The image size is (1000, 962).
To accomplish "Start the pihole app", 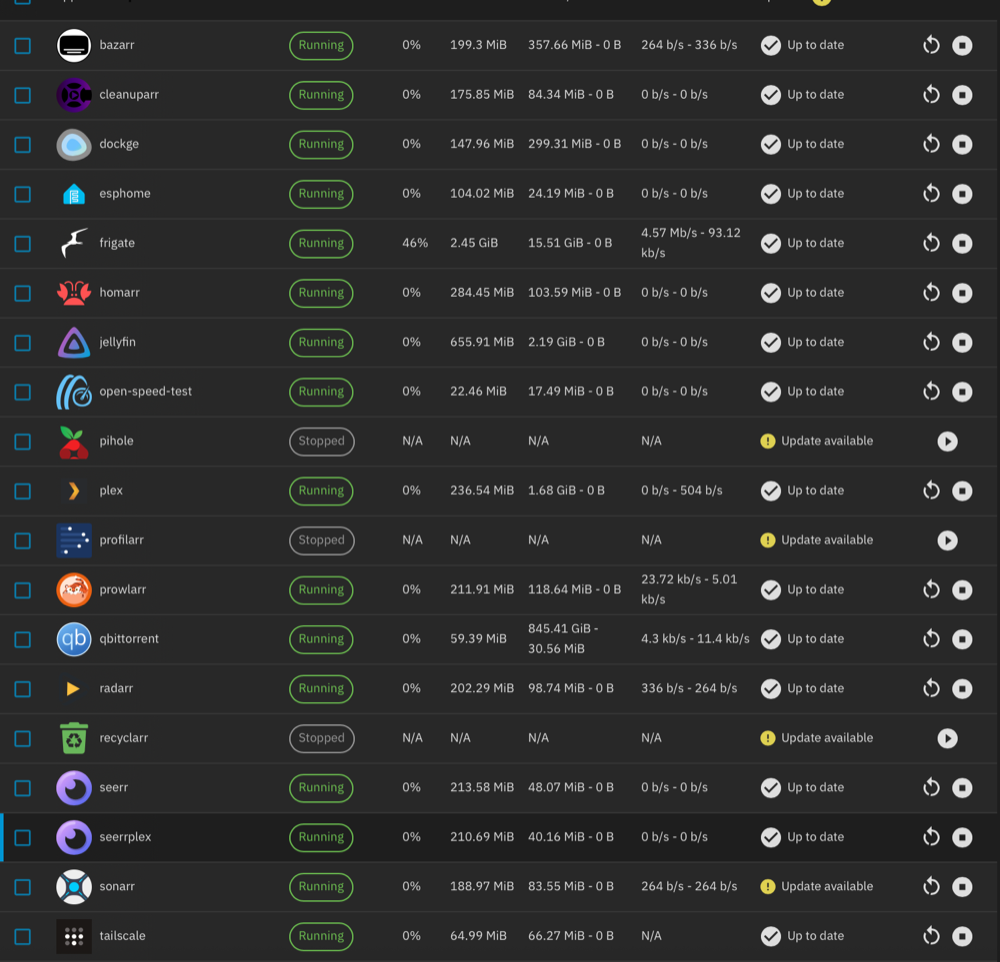I will point(947,441).
